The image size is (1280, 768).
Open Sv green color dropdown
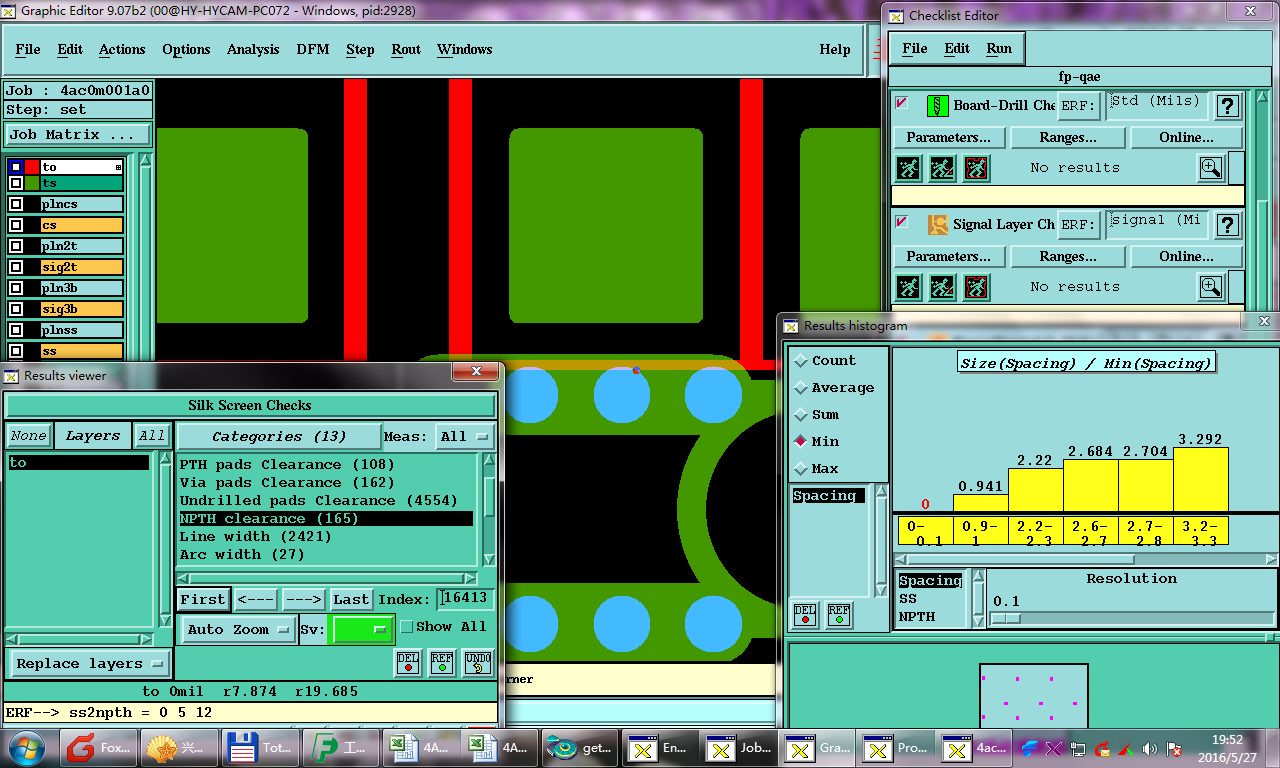(x=362, y=629)
